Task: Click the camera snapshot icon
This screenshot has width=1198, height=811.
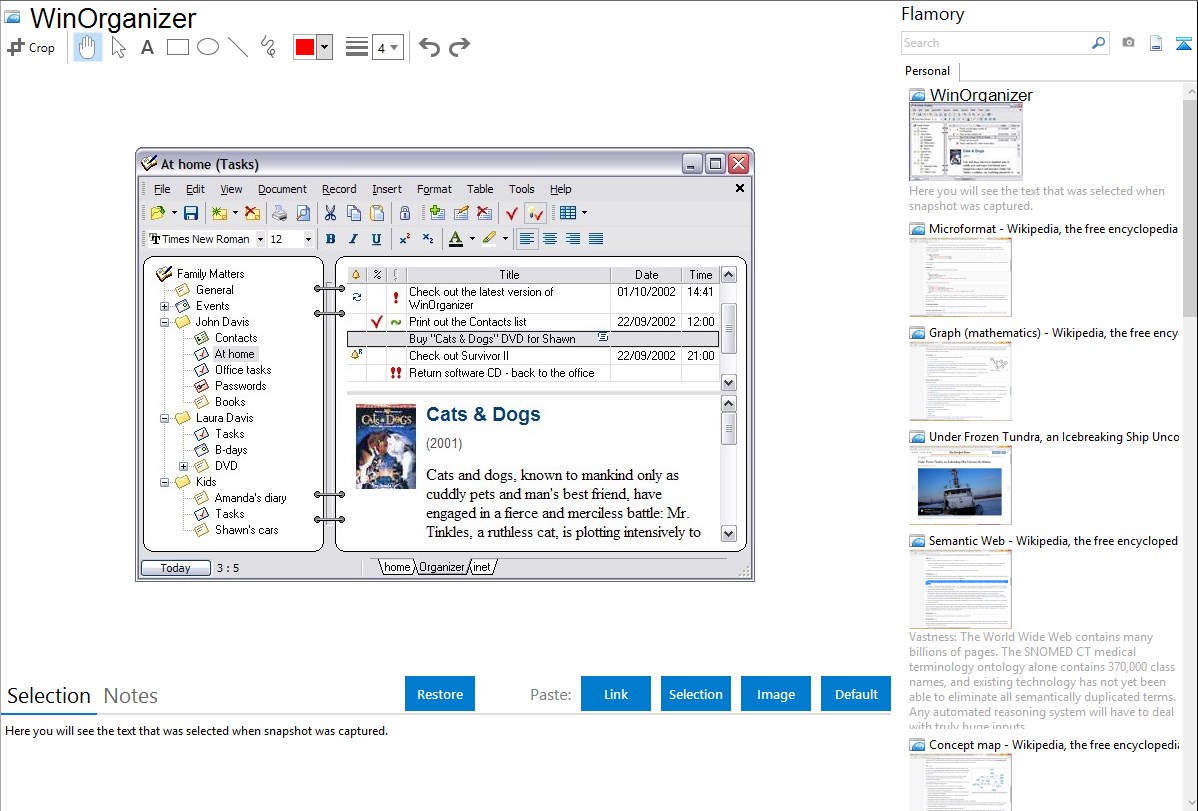Action: (1128, 43)
